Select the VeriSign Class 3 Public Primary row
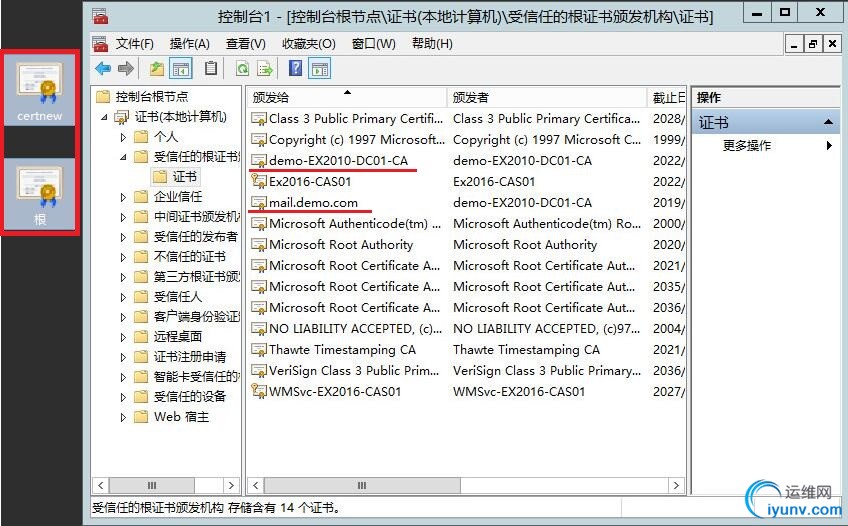Viewport: 848px width, 526px height. [x=467, y=371]
